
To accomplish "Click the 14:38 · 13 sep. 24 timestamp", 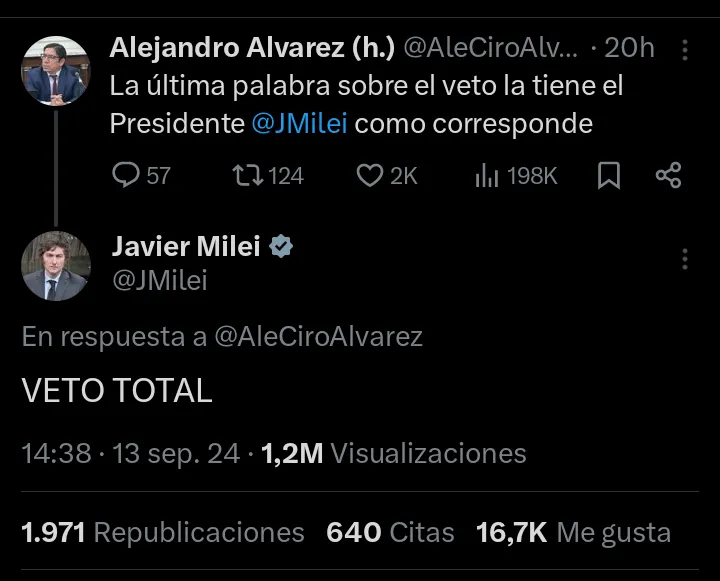I will point(131,453).
